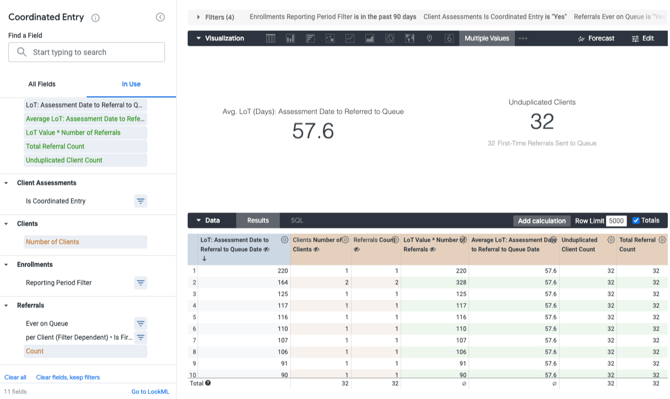Toggle visibility eye on Clients Number of Clients
670x399 pixels.
click(x=317, y=249)
